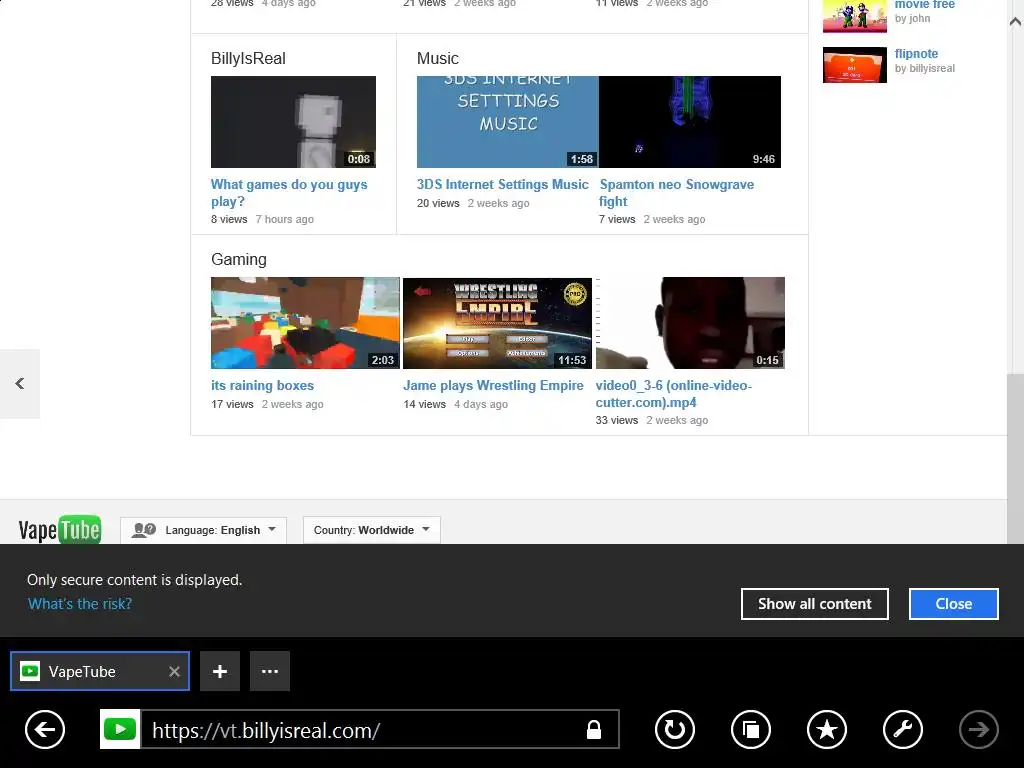Image resolution: width=1024 pixels, height=768 pixels.
Task: Open the Country: Worldwide dropdown
Action: tap(372, 530)
